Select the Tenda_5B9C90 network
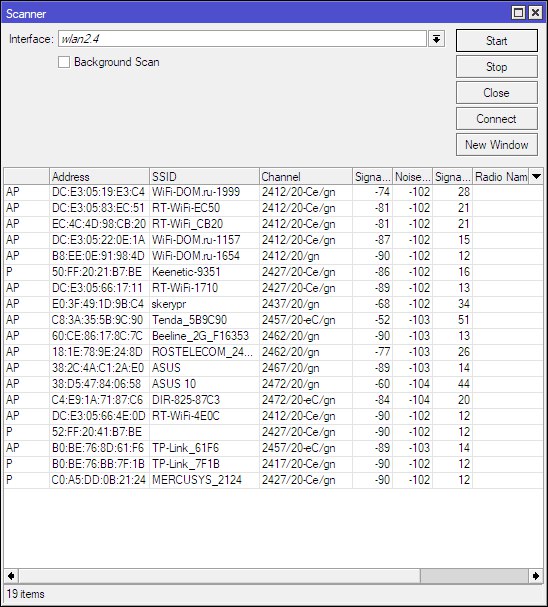The image size is (548, 607). tap(273, 320)
